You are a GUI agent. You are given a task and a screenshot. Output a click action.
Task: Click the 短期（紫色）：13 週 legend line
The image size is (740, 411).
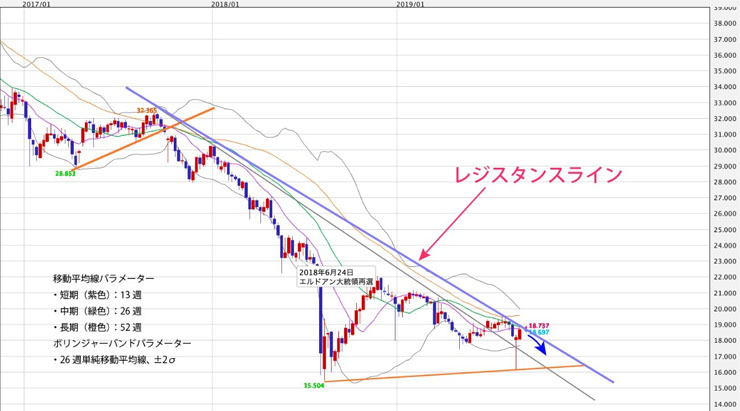[x=97, y=295]
